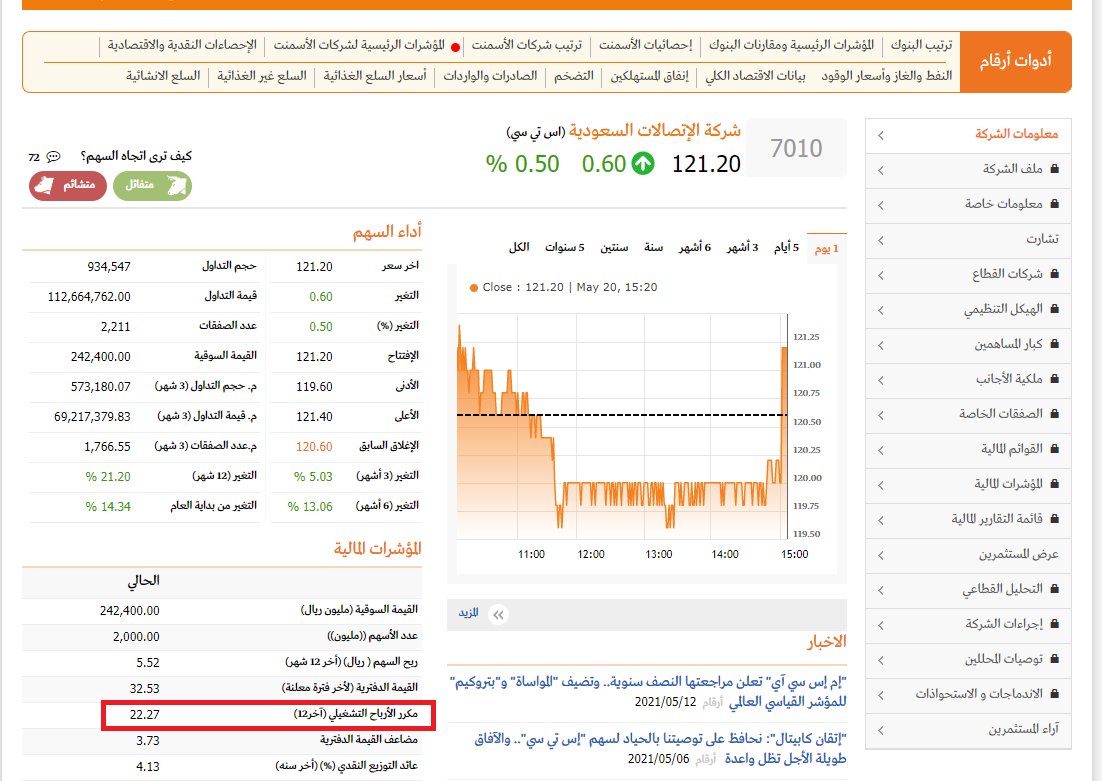The height and width of the screenshot is (781, 1102).
Task: Open إنفاق المستهلكين link
Action: point(649,76)
